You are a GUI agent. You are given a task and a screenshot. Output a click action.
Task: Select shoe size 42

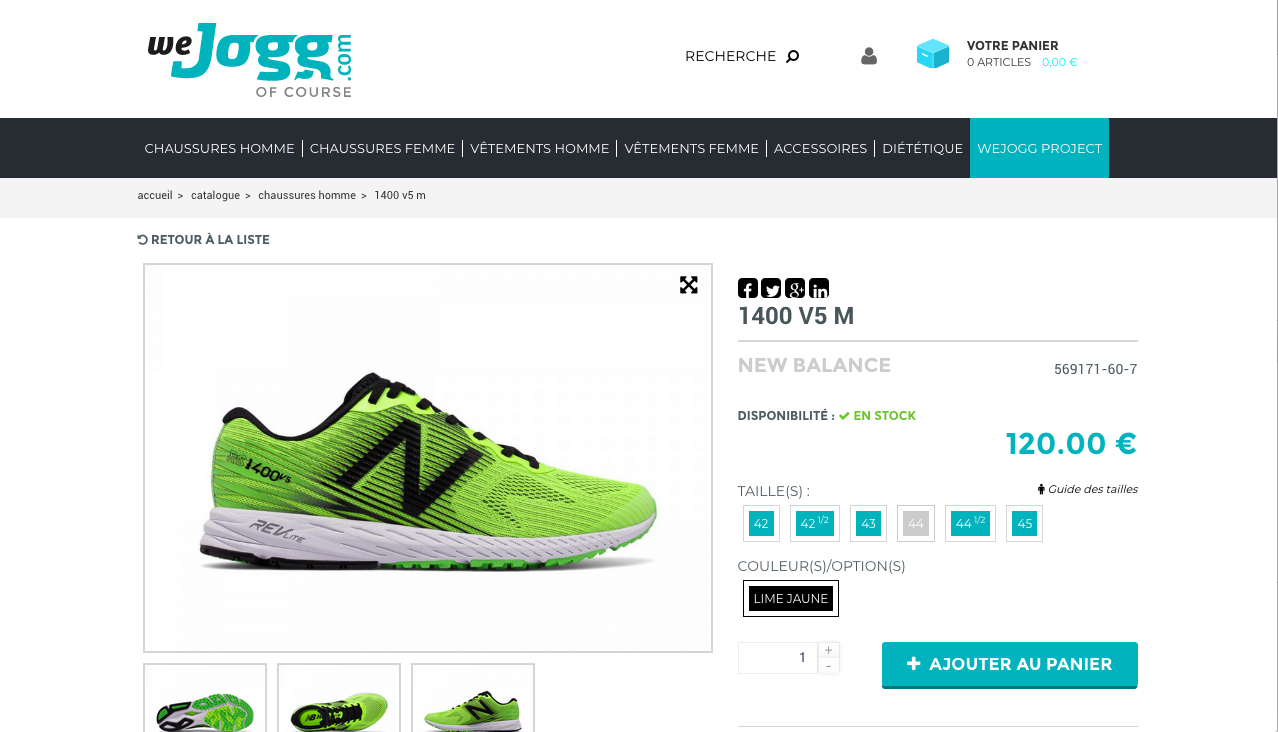761,523
